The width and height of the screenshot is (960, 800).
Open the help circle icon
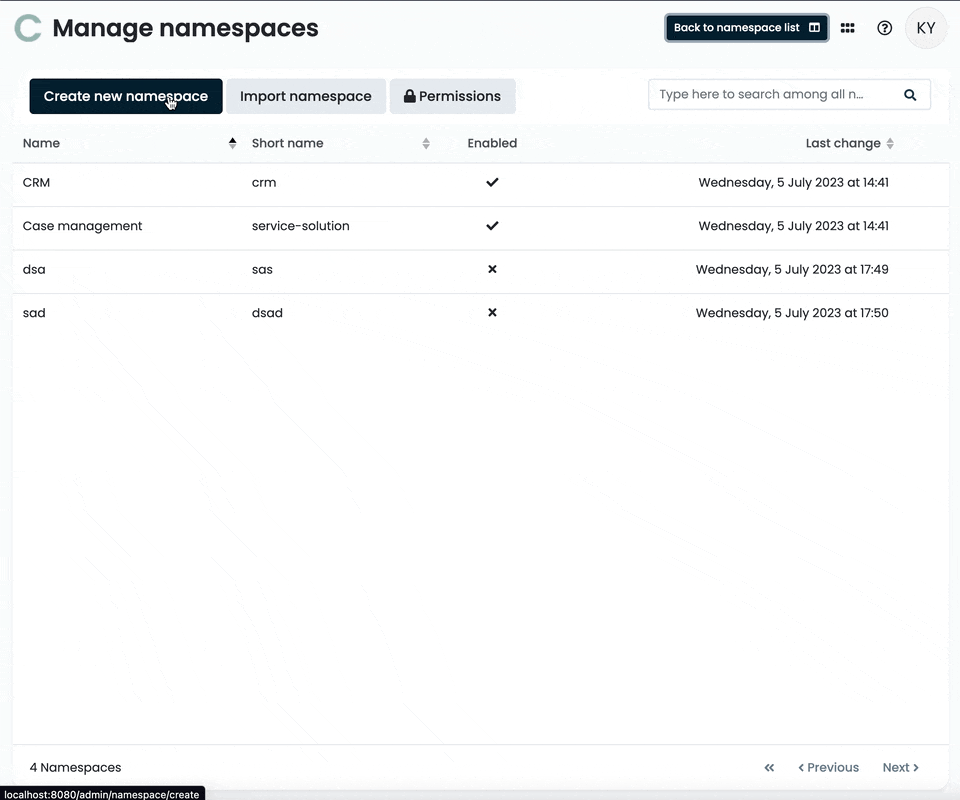coord(884,28)
